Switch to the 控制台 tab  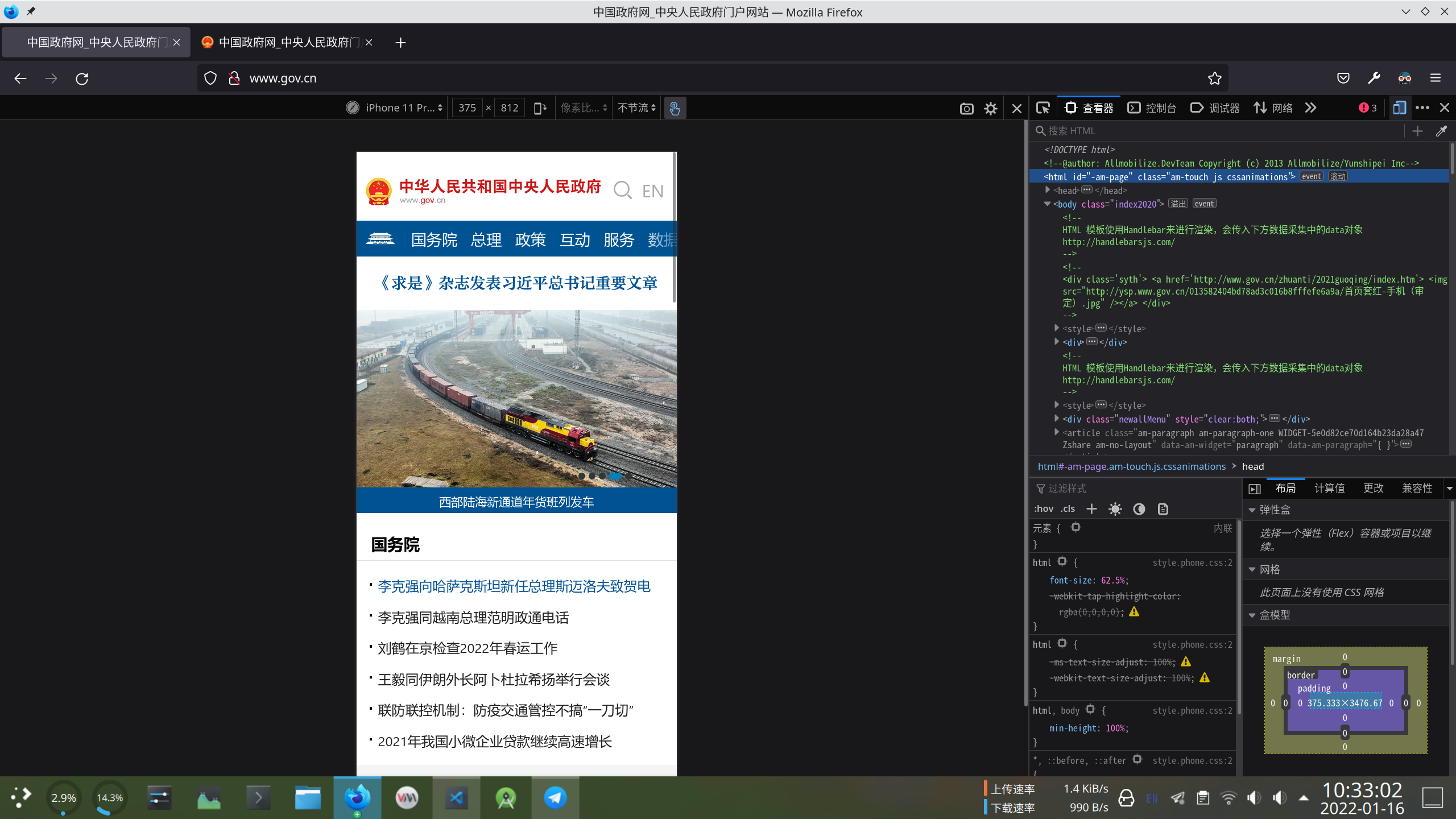(1152, 107)
